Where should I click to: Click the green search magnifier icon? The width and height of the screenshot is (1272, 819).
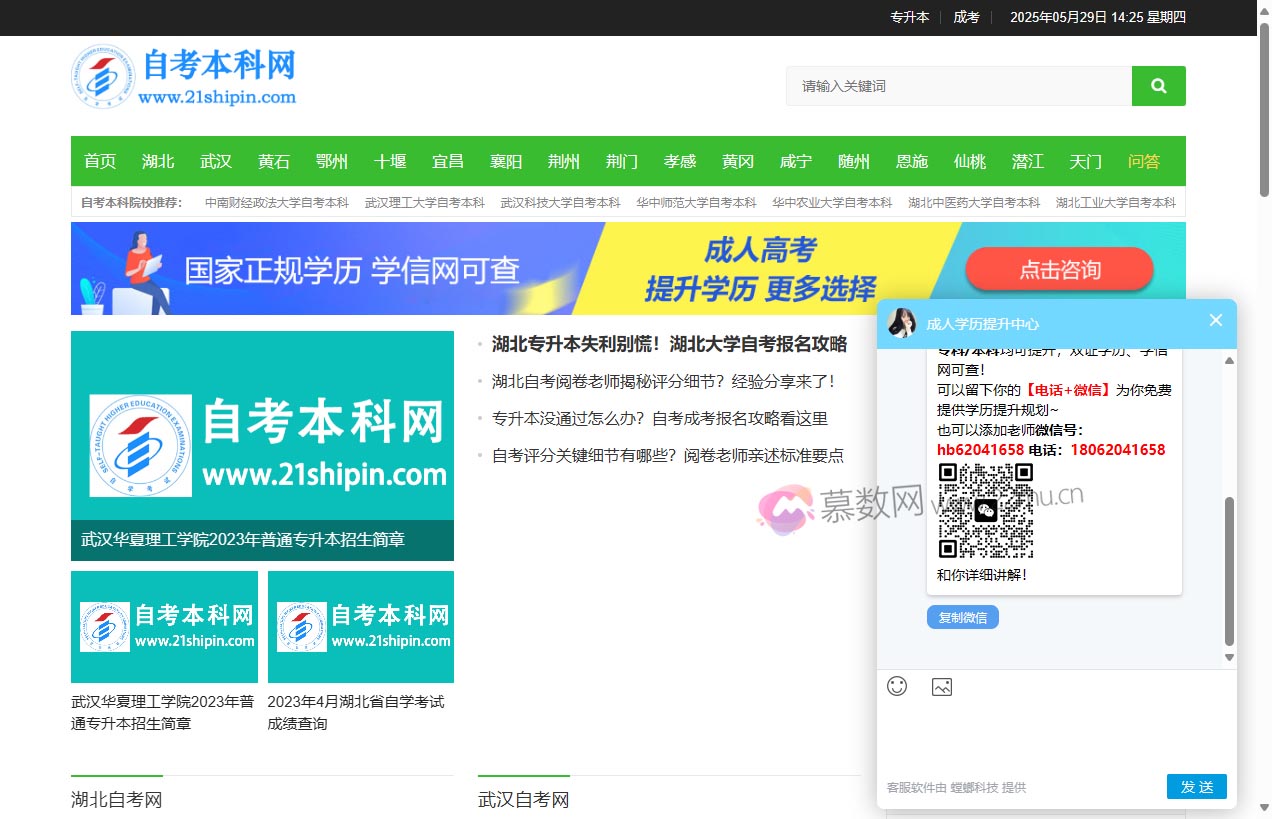pos(1157,86)
